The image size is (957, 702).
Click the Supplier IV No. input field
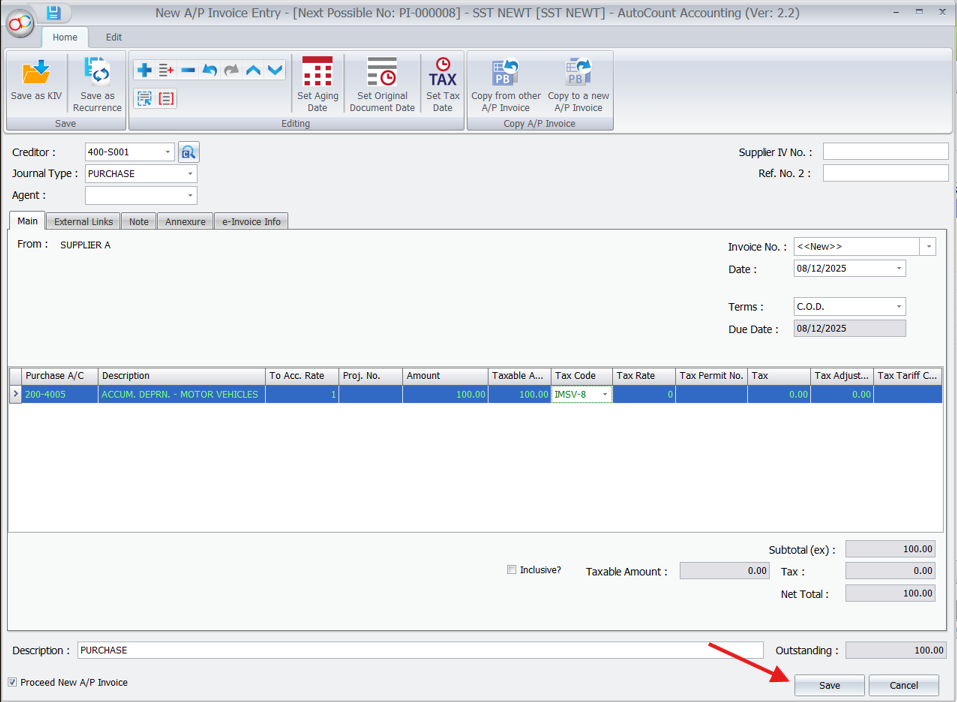[884, 150]
